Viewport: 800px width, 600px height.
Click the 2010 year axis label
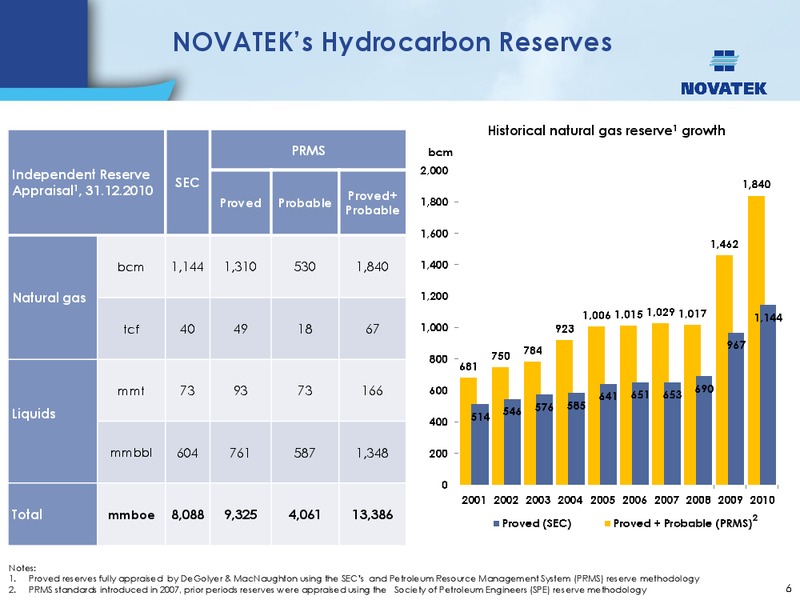[x=762, y=500]
